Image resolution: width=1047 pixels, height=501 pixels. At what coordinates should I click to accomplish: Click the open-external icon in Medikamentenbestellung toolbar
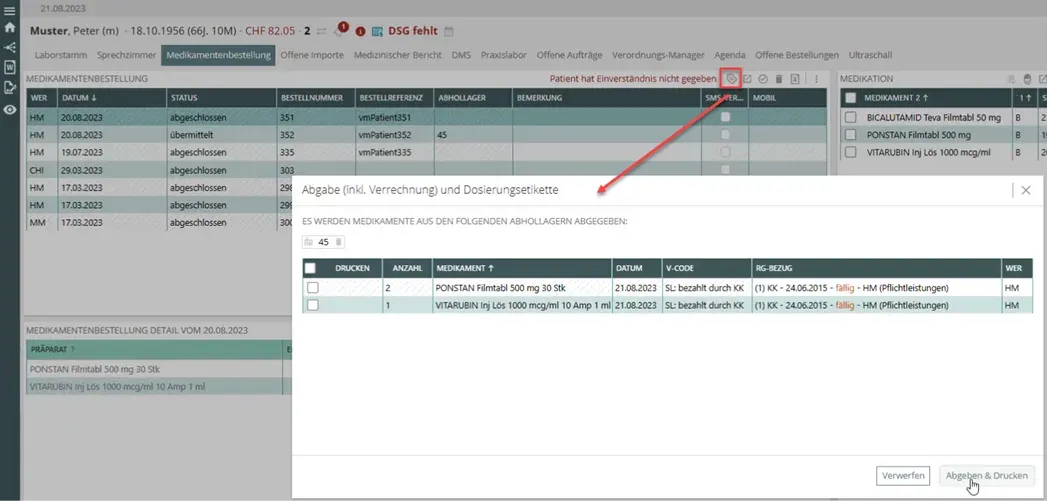pos(748,79)
